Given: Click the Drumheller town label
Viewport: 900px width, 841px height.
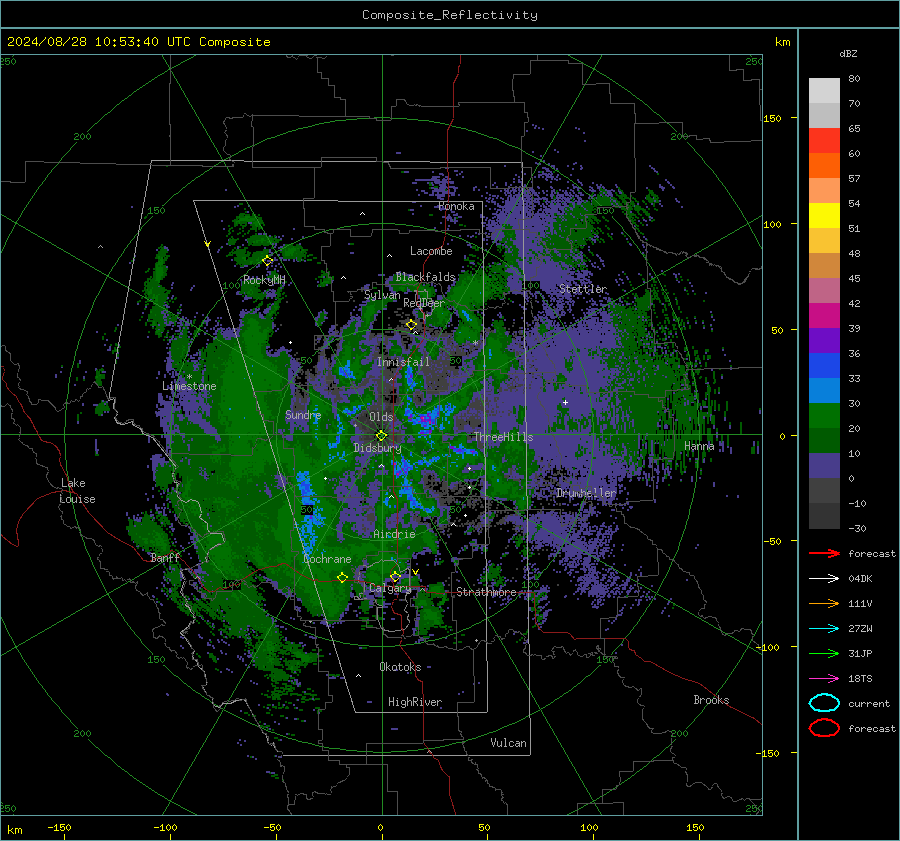Looking at the screenshot, I should tap(586, 493).
